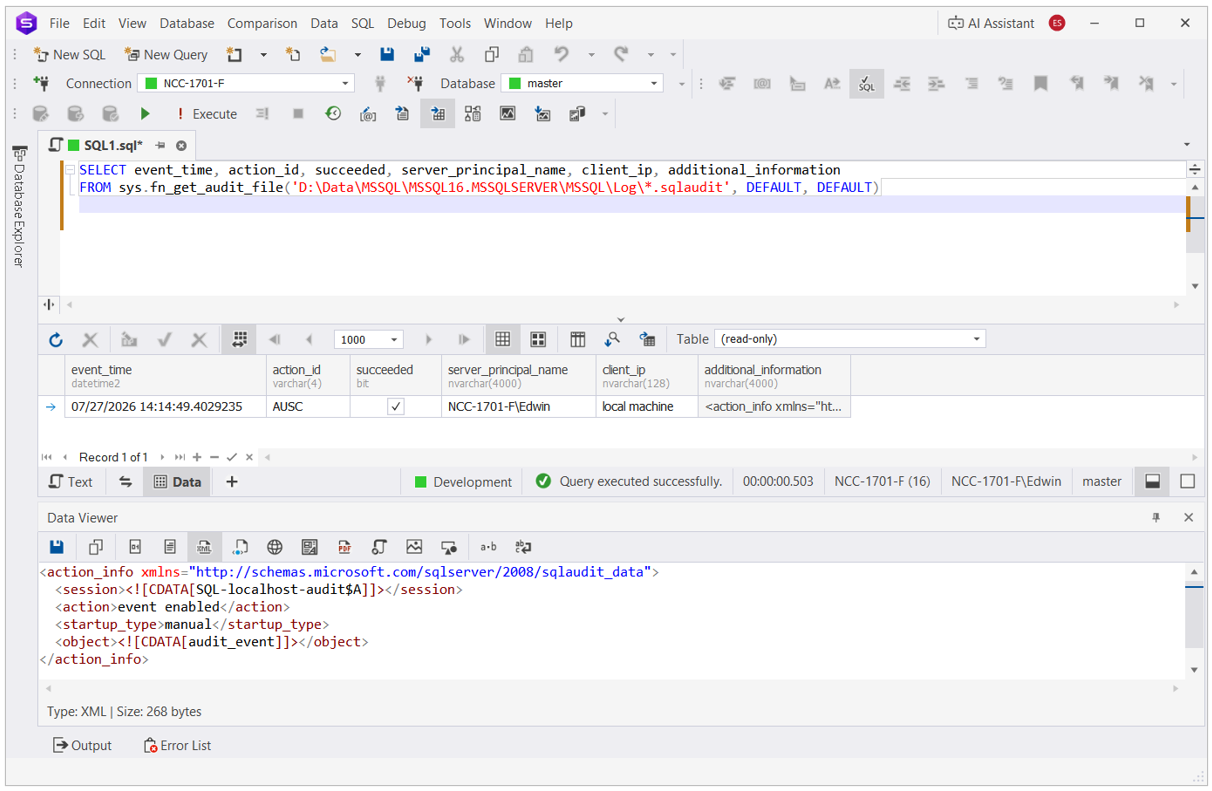
Task: Click the green Run play icon
Action: click(x=145, y=114)
